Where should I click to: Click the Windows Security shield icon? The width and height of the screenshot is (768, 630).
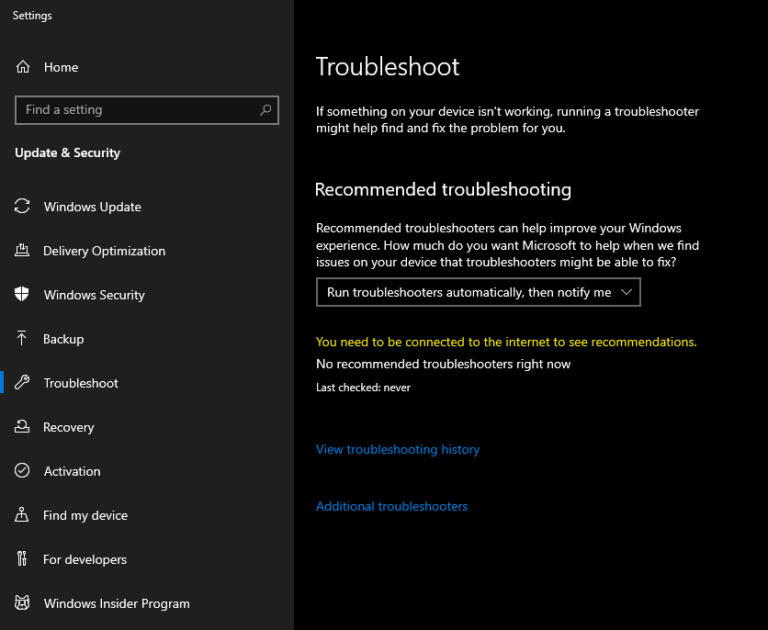coord(22,295)
